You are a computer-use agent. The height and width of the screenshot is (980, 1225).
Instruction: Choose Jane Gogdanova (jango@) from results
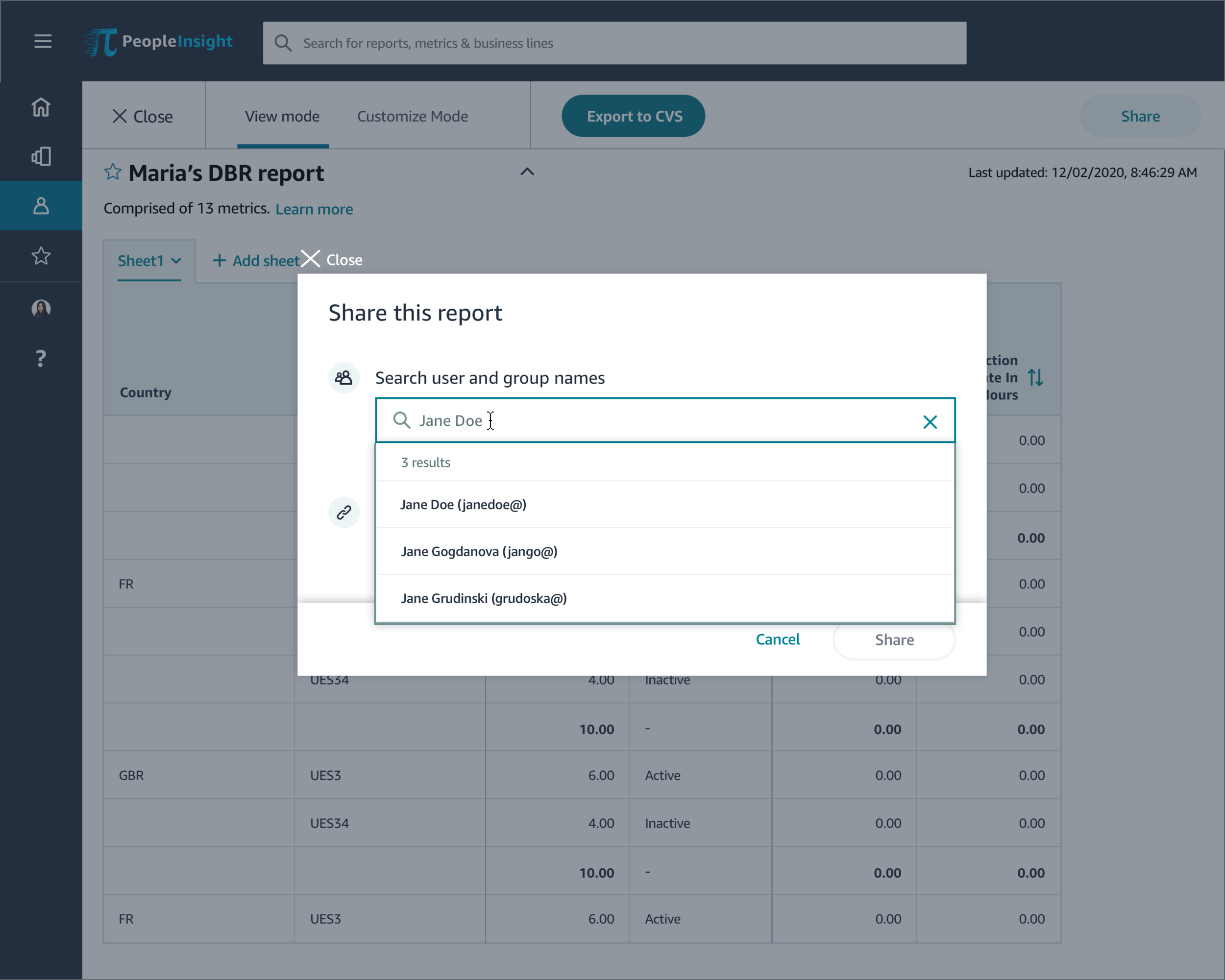click(479, 551)
